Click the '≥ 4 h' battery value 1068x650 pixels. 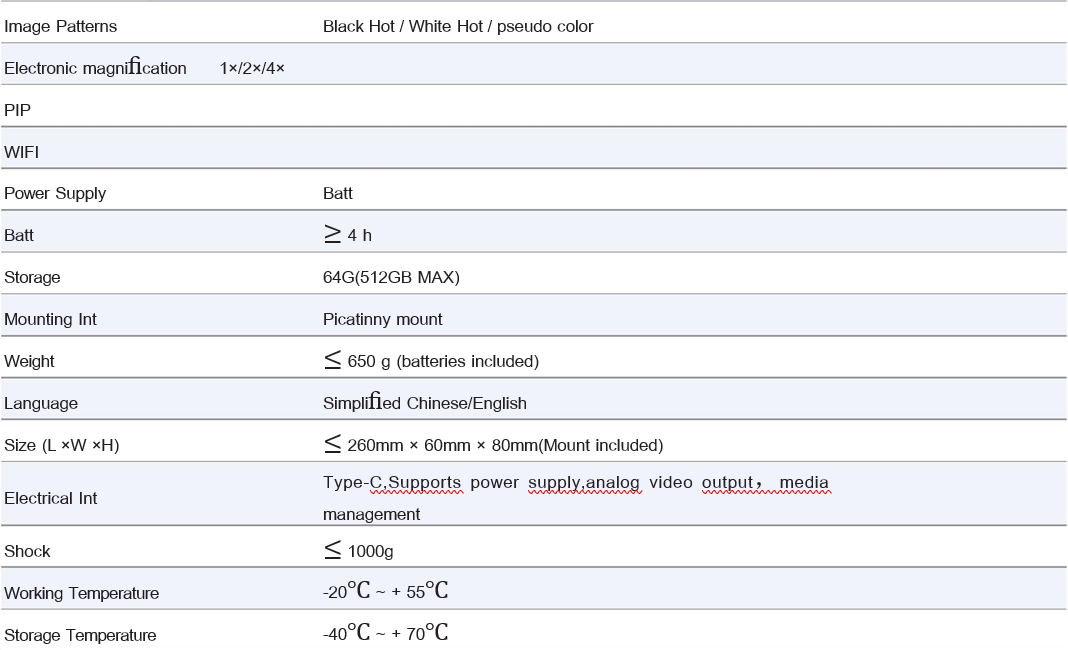point(347,235)
